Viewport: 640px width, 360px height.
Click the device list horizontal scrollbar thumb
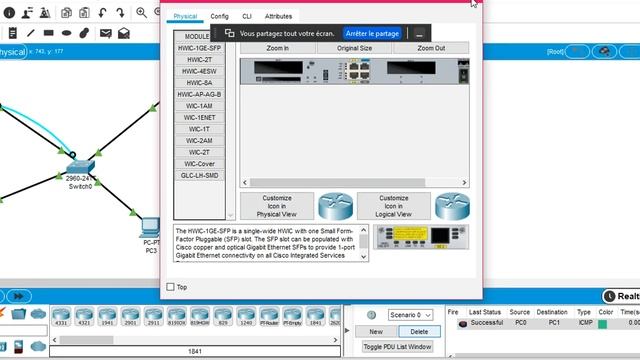[87, 340]
